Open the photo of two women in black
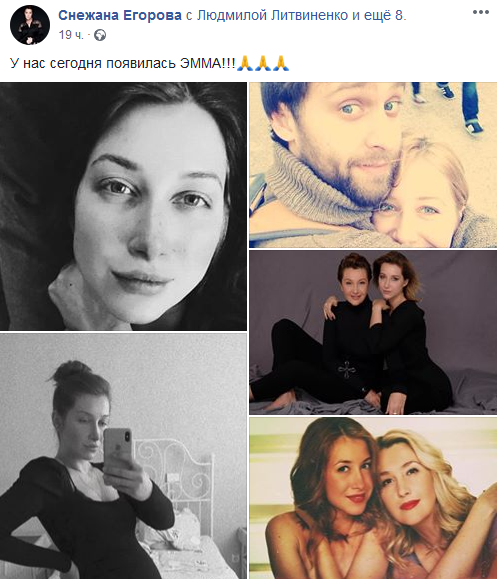The height and width of the screenshot is (579, 497). point(373,332)
